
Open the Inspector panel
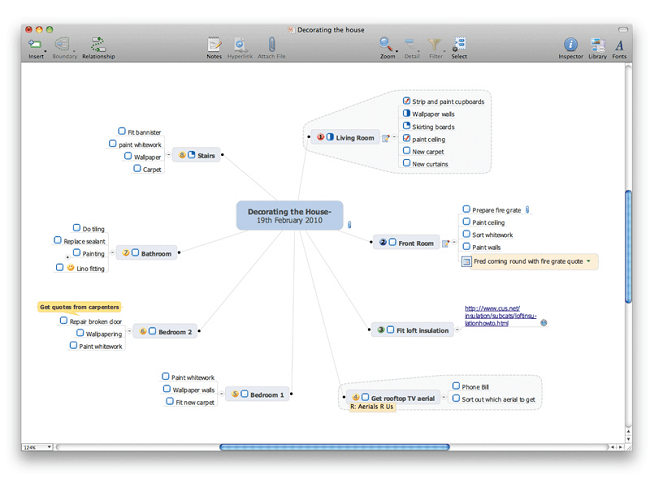click(x=570, y=44)
